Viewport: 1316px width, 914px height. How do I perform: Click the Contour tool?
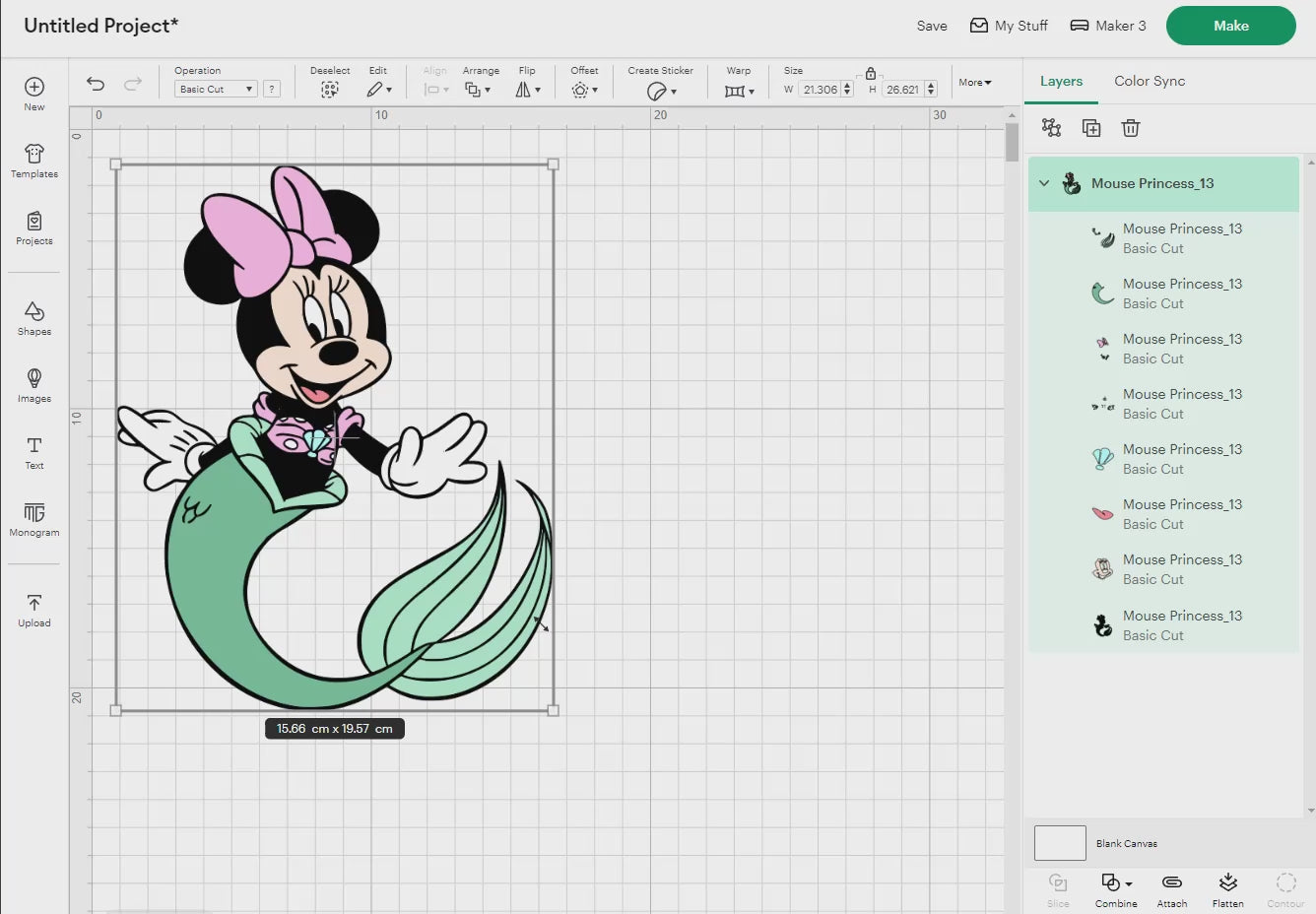point(1285,888)
